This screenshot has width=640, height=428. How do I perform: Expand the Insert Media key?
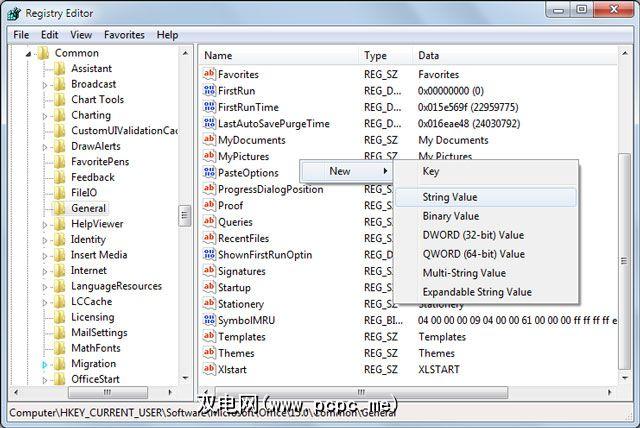click(x=44, y=255)
